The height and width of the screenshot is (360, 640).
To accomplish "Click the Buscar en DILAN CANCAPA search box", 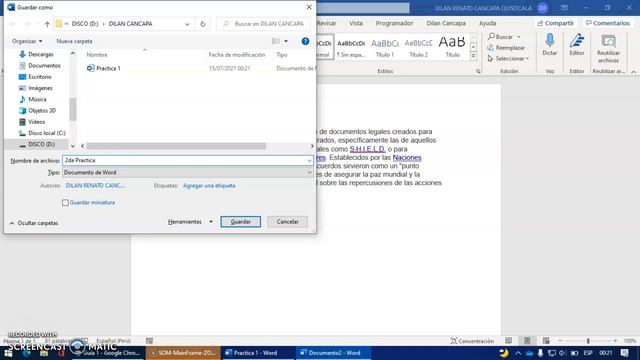I will [263, 24].
